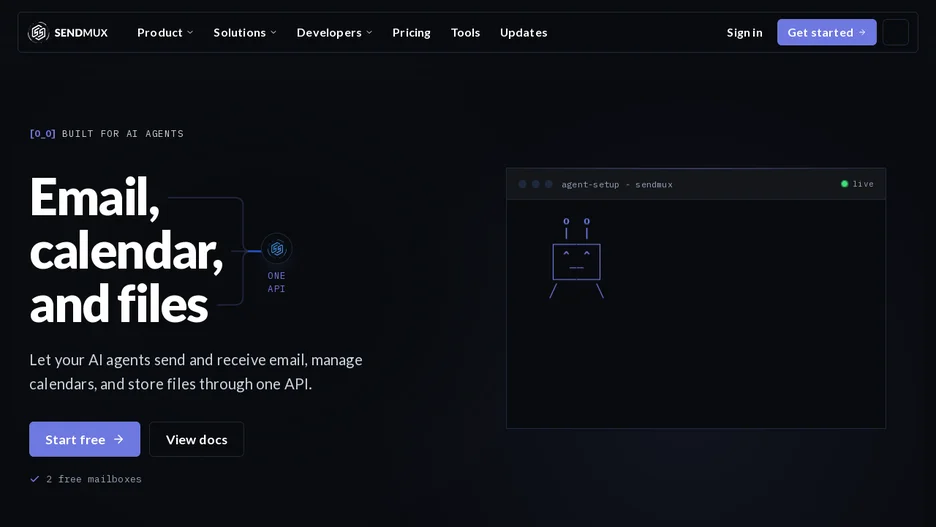The height and width of the screenshot is (527, 936).
Task: Click the green live status indicator
Action: point(844,184)
